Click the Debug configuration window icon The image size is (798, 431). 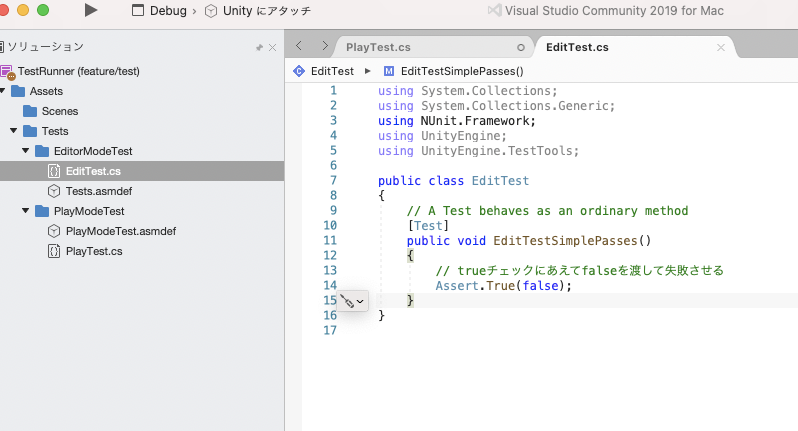tap(137, 11)
